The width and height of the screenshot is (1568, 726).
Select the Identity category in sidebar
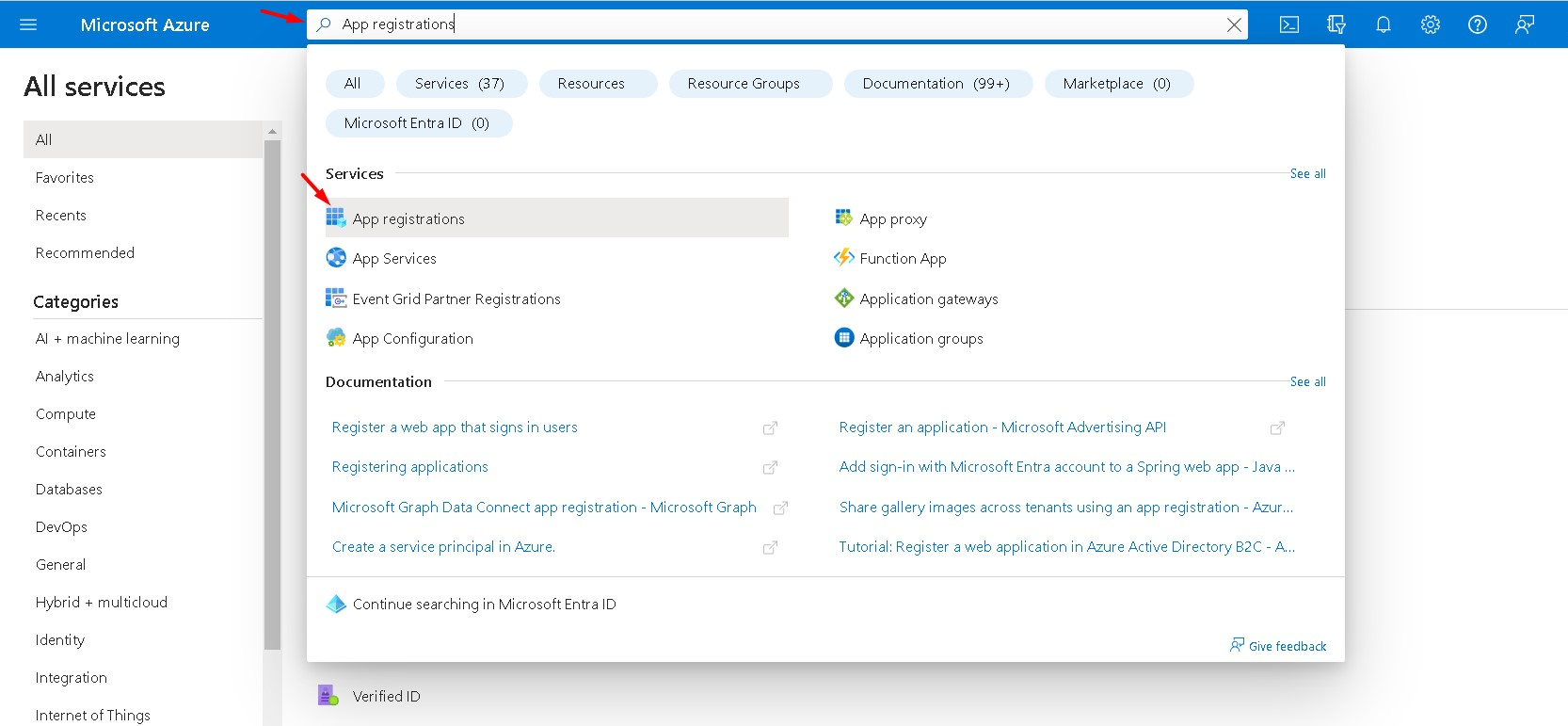pos(60,640)
